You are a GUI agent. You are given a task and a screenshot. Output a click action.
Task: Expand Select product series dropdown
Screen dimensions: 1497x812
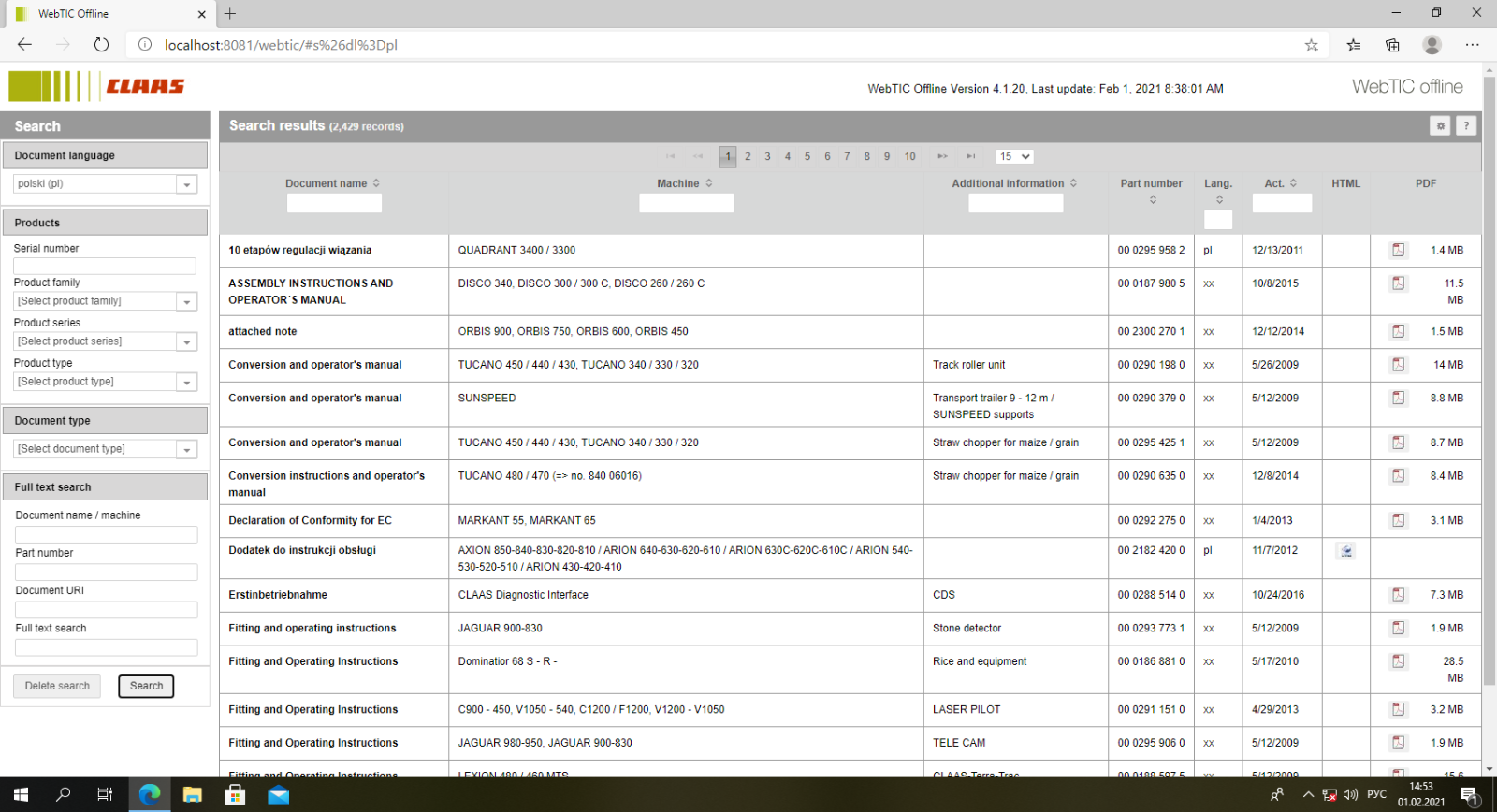[187, 341]
